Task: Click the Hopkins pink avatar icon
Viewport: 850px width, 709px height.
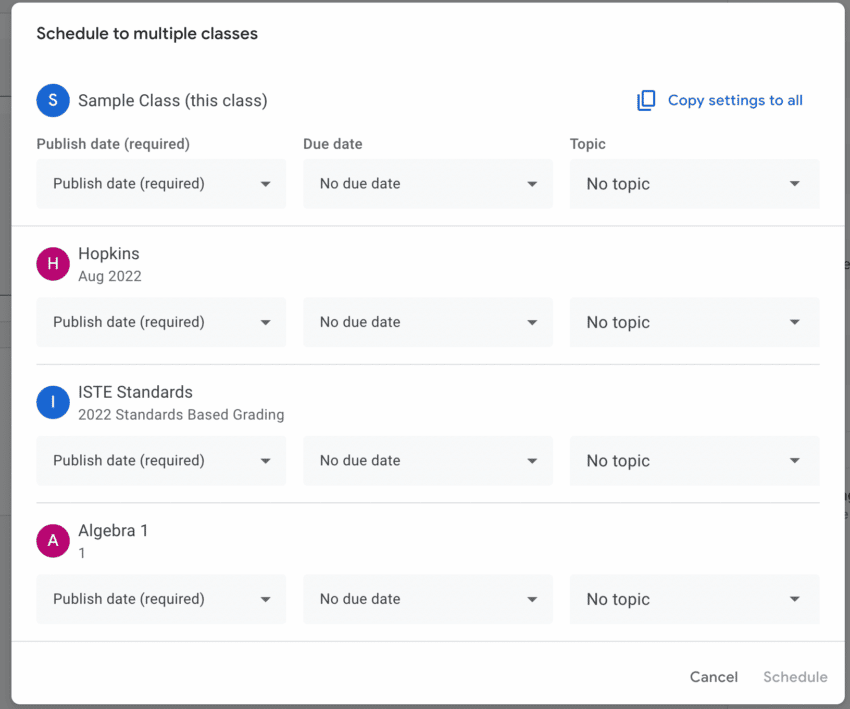Action: coord(52,264)
